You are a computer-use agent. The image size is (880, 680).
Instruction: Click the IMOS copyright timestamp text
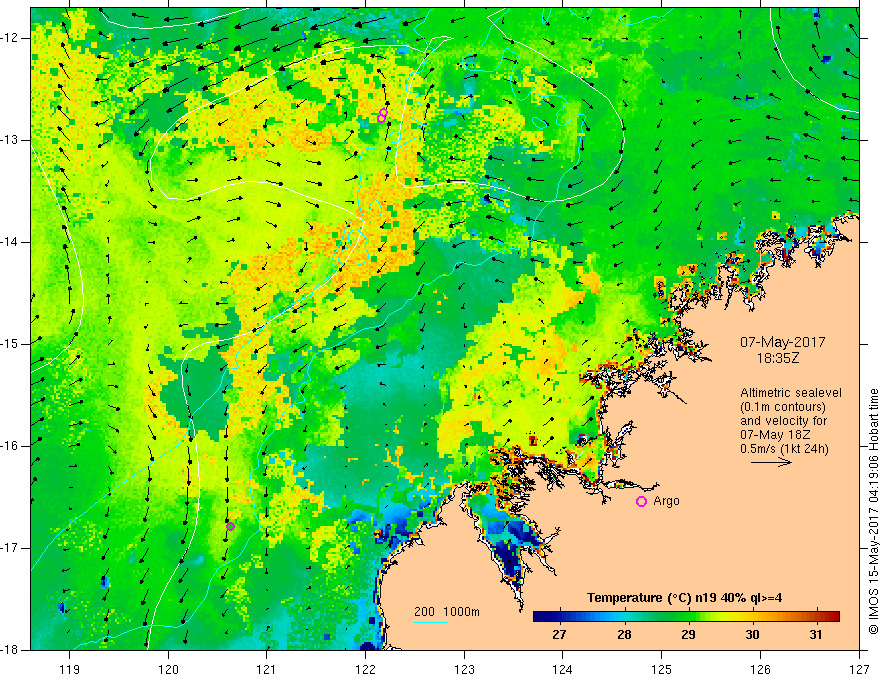tap(873, 511)
